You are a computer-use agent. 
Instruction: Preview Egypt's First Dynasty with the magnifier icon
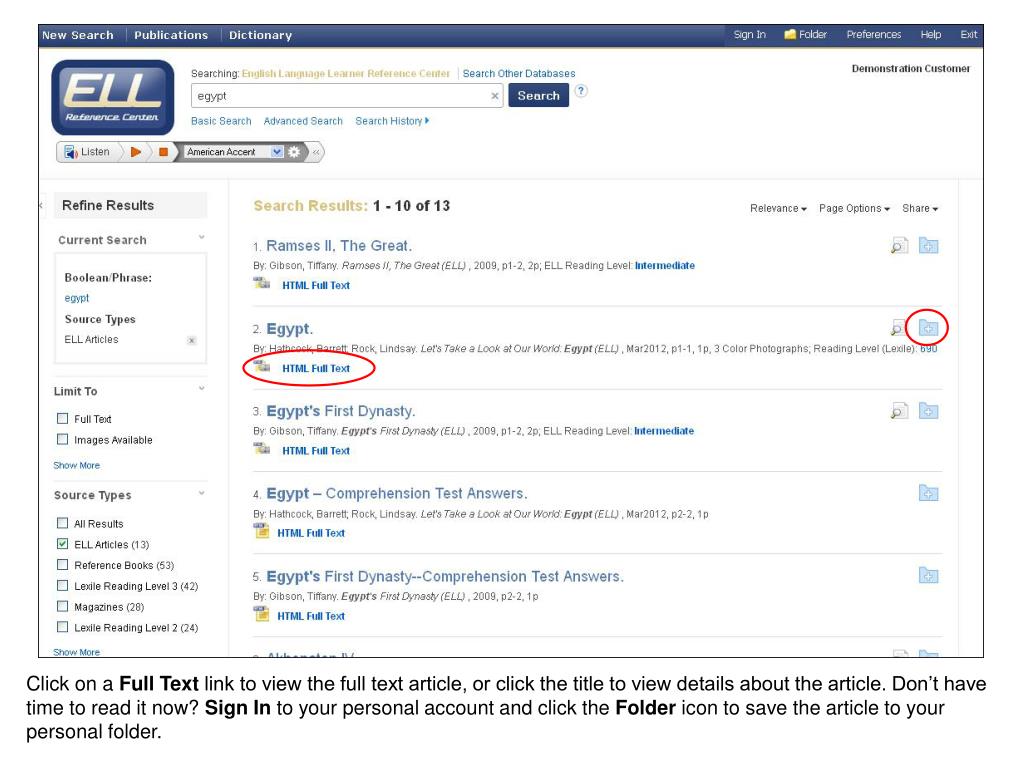899,411
